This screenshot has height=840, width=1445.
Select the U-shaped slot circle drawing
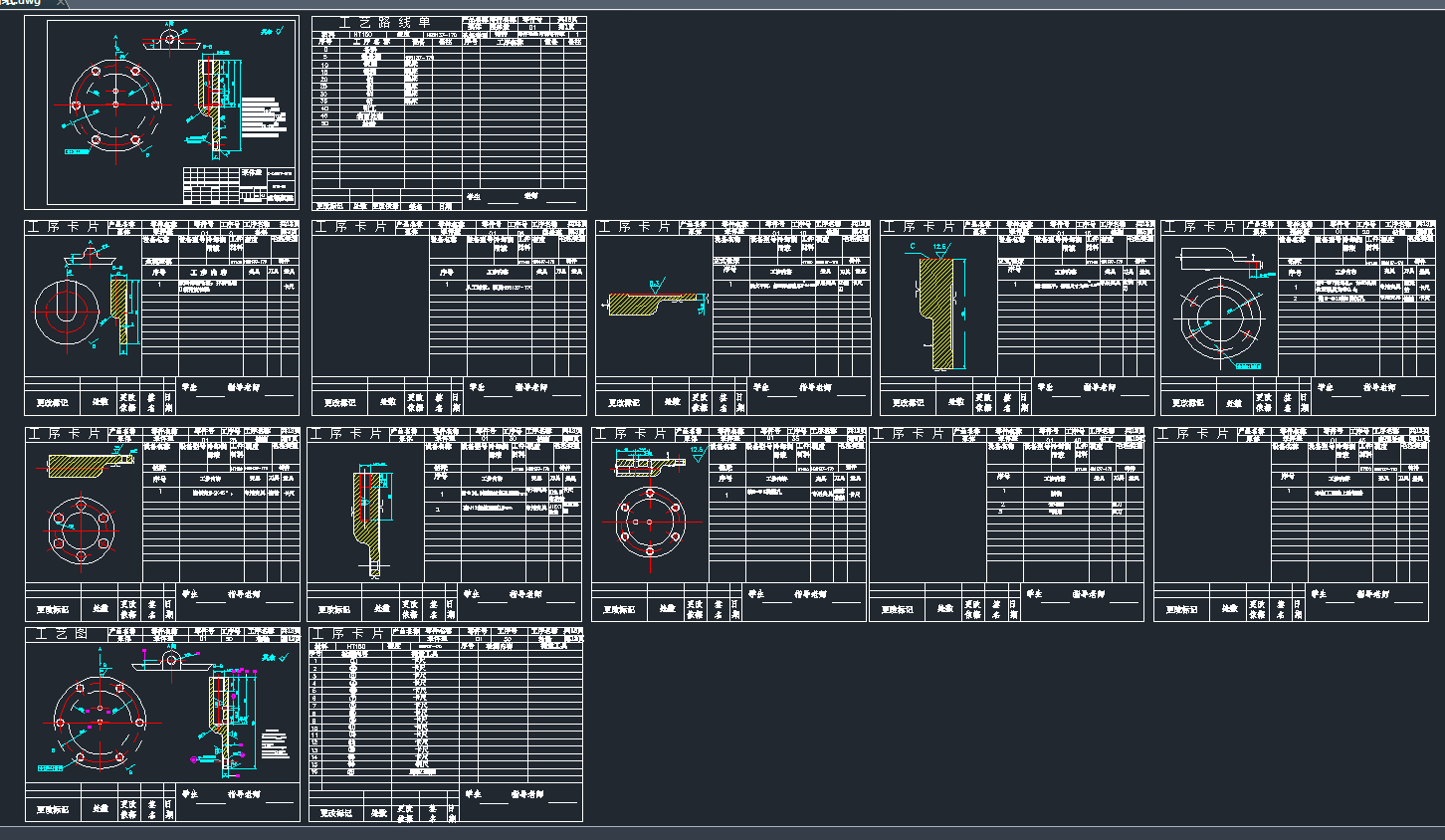(x=69, y=310)
